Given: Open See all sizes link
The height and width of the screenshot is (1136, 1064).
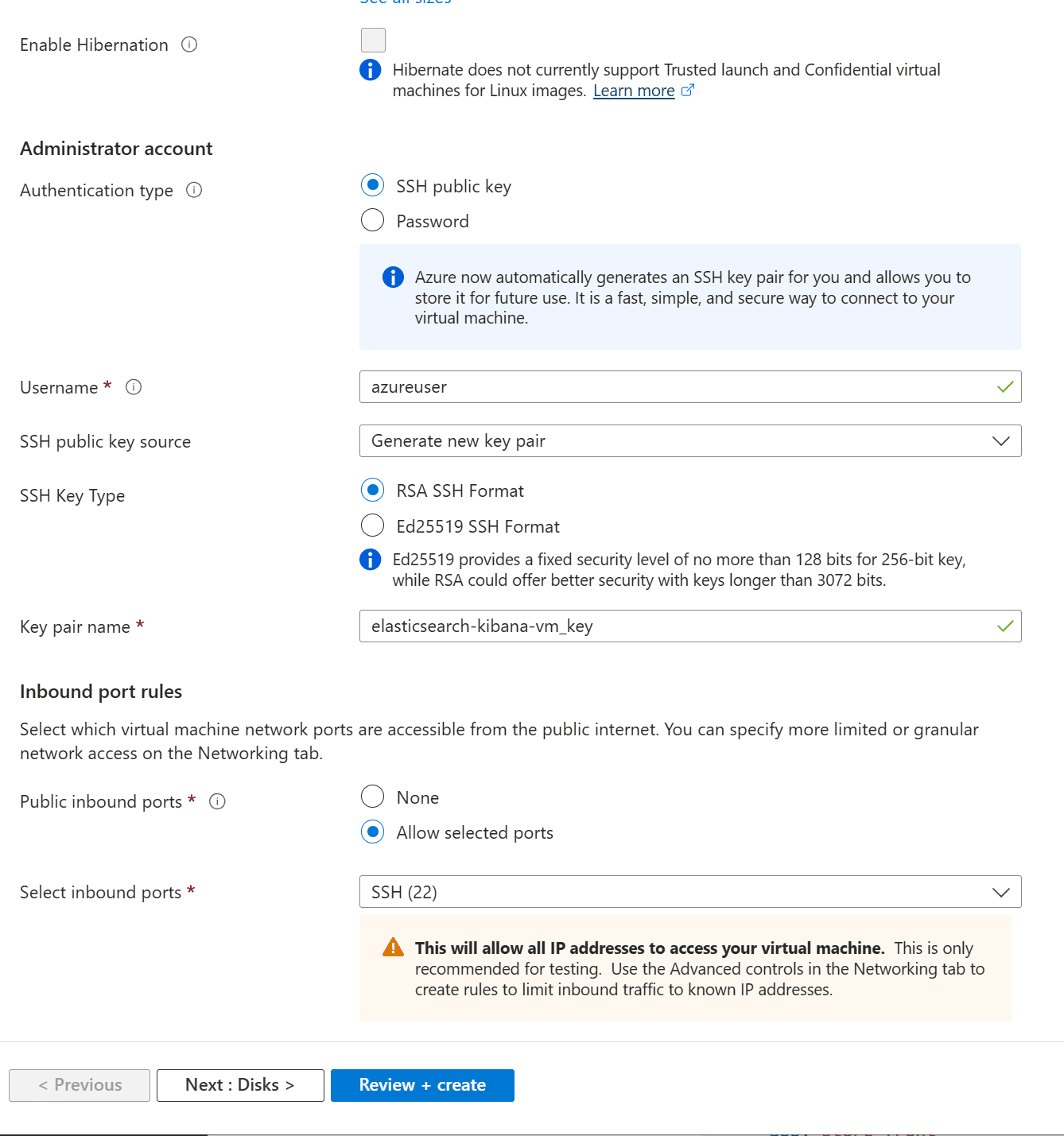Looking at the screenshot, I should (405, 3).
